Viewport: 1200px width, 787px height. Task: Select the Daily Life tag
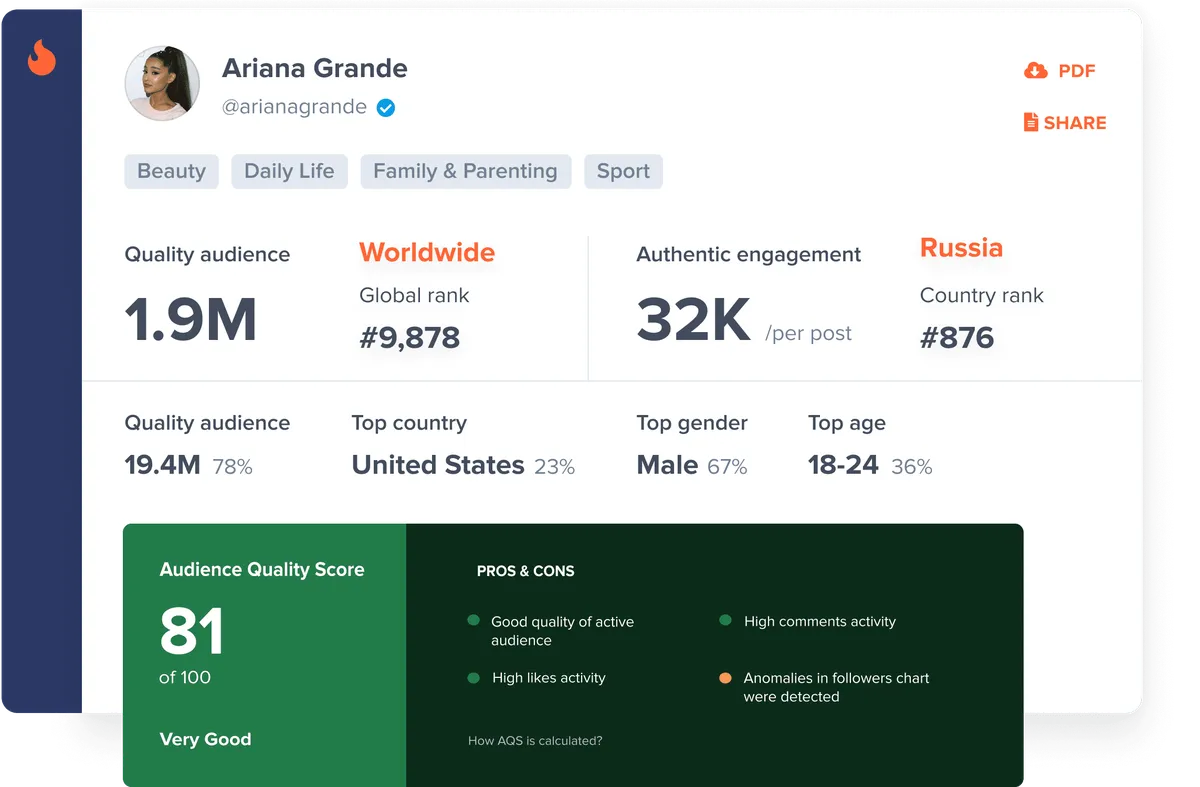pos(289,171)
